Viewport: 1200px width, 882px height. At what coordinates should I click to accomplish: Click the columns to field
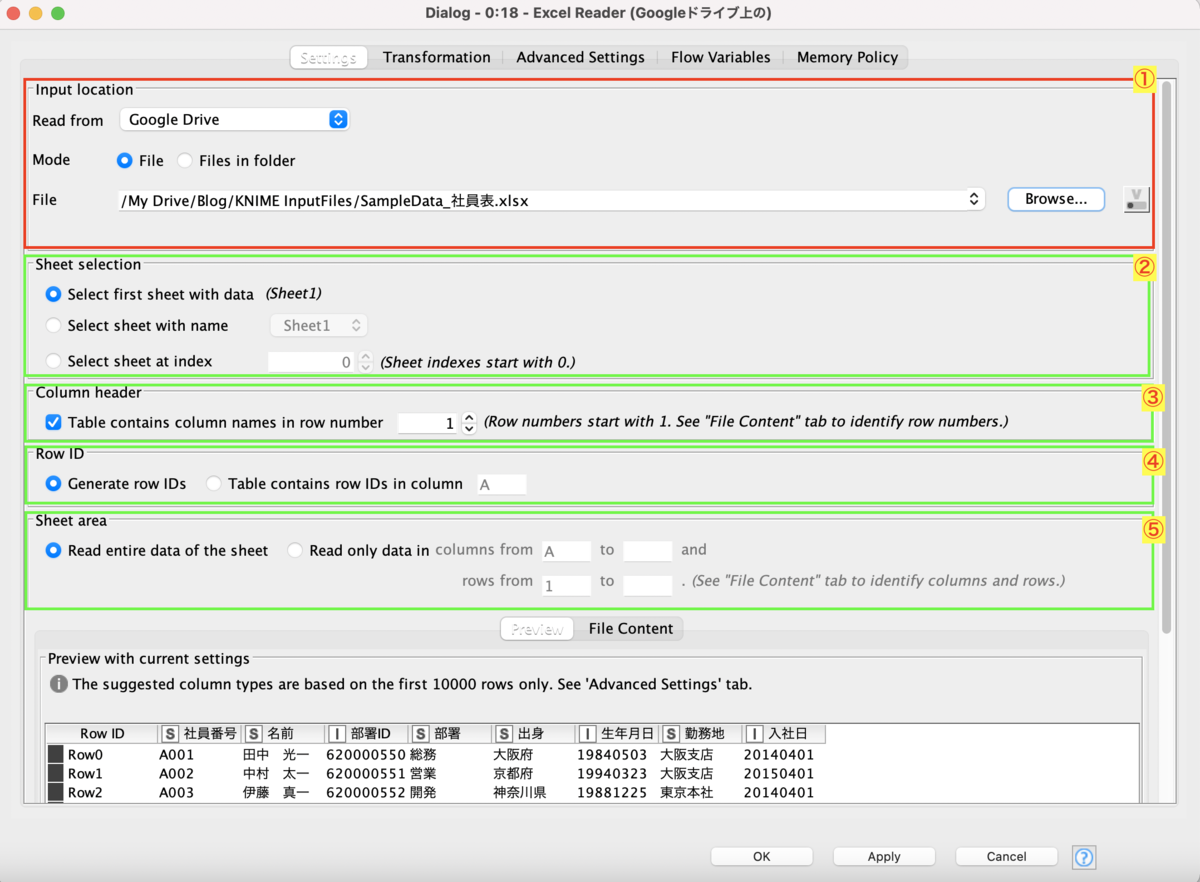click(x=648, y=550)
